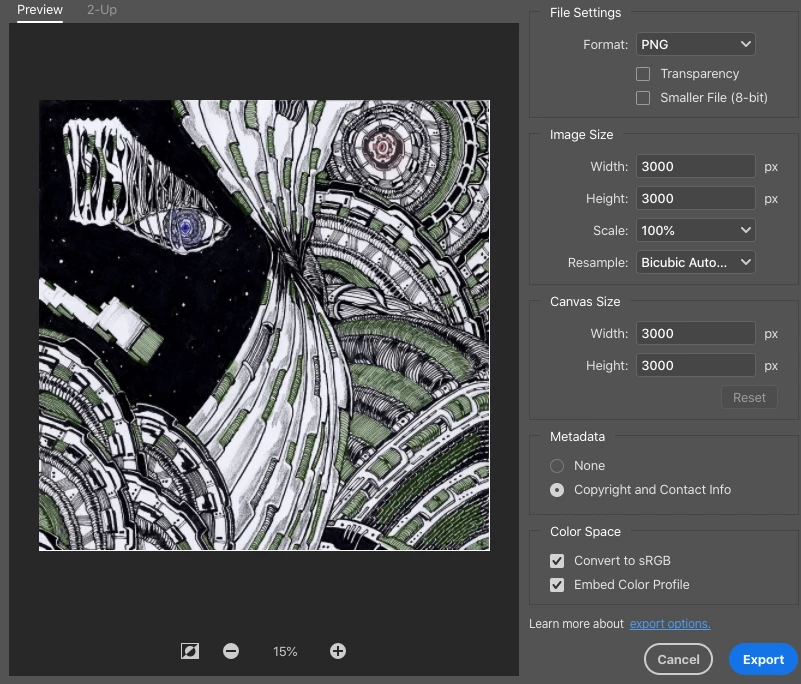Screen dimensions: 801x684
Task: Toggle the preview background color icon
Action: [x=190, y=651]
